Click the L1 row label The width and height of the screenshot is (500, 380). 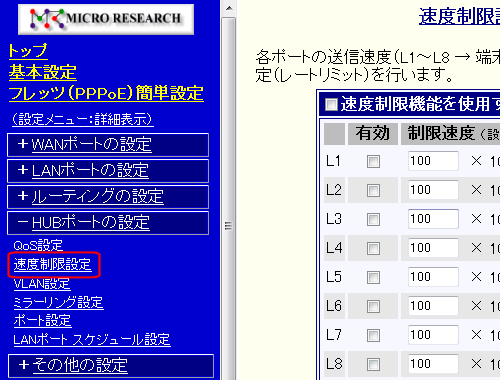(333, 161)
